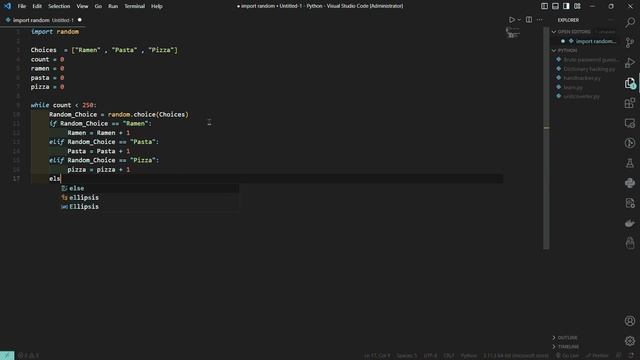Open the Selection menu
Viewport: 640px width, 360px height.
click(59, 6)
